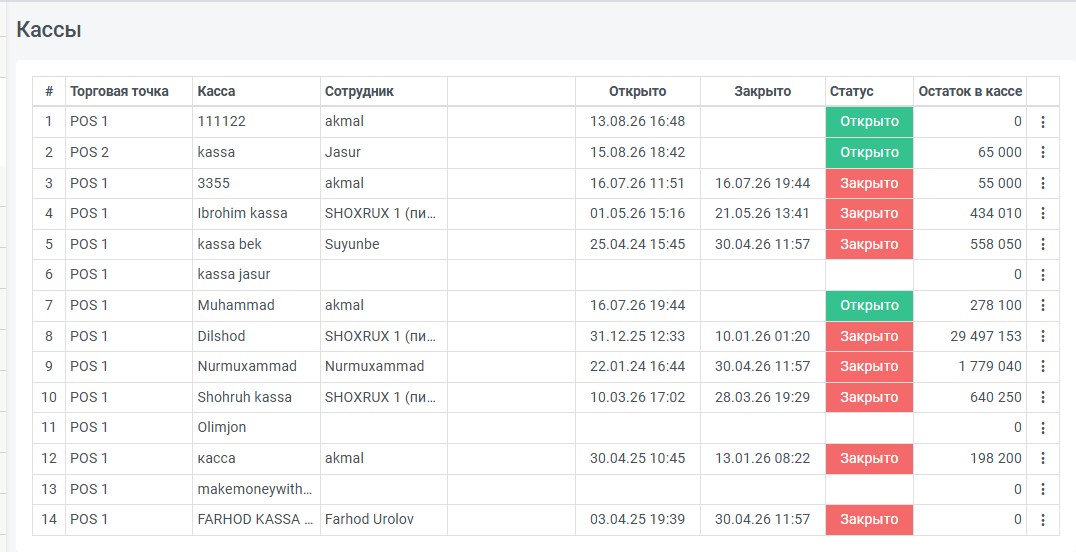Click the balance value 434 010

point(996,214)
